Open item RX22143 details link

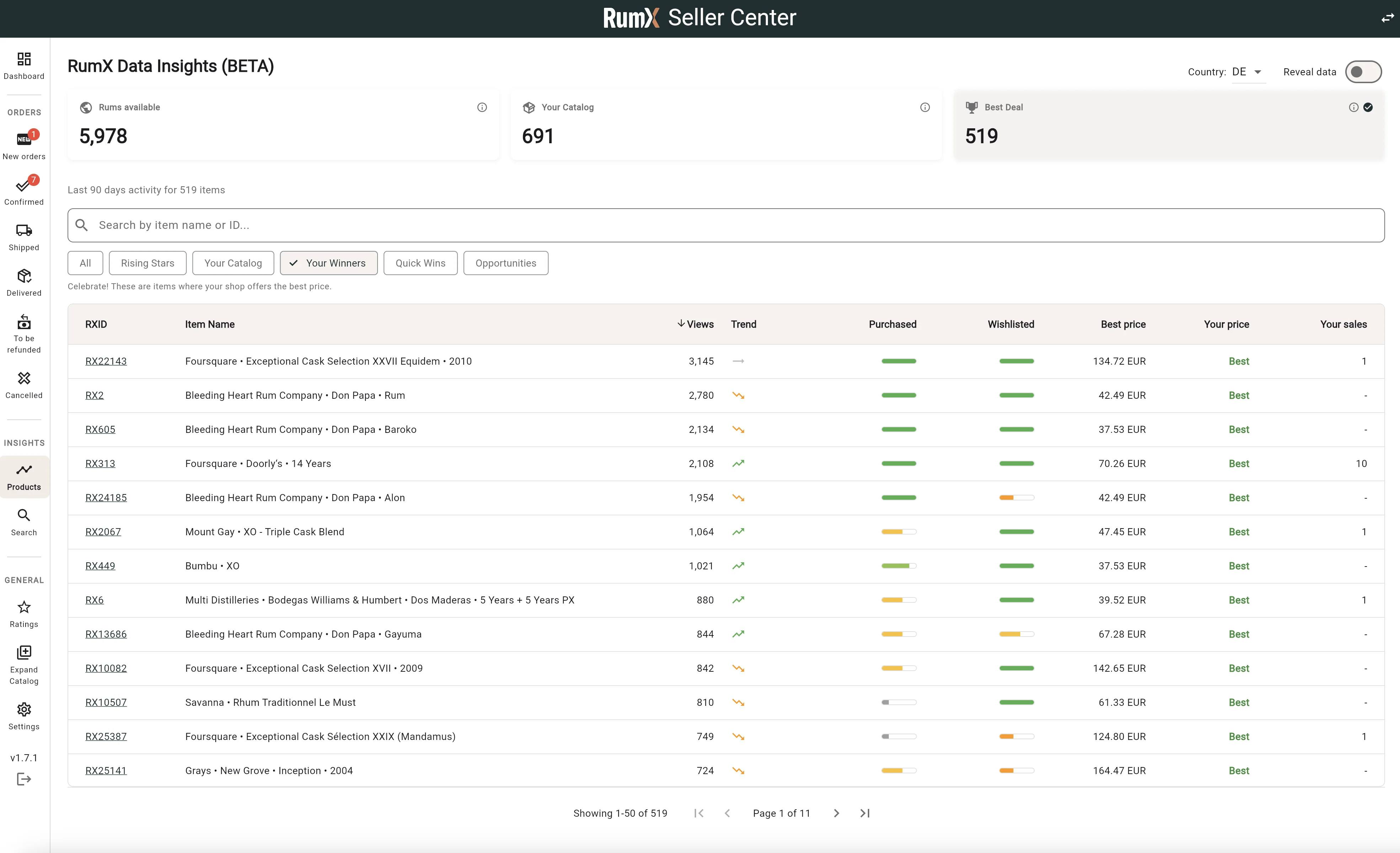click(x=106, y=361)
